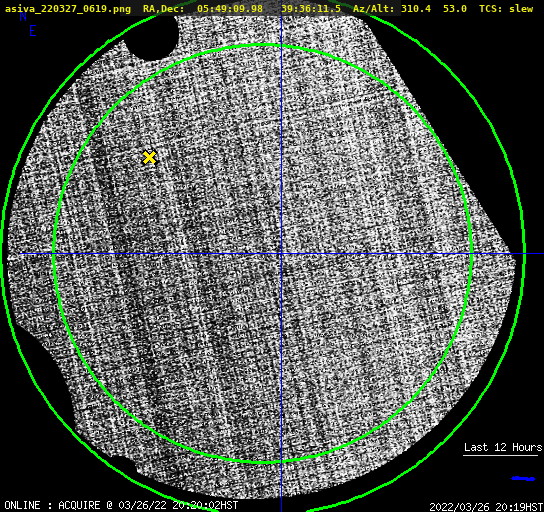Click the RA,Dec: label in header
The width and height of the screenshot is (544, 512).
point(163,9)
